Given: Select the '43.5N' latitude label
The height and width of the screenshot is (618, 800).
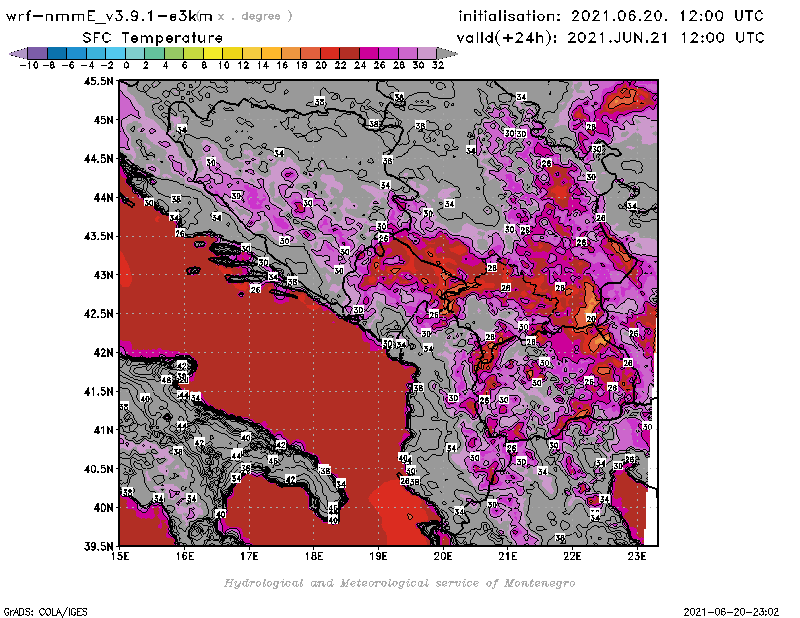Looking at the screenshot, I should [x=98, y=236].
